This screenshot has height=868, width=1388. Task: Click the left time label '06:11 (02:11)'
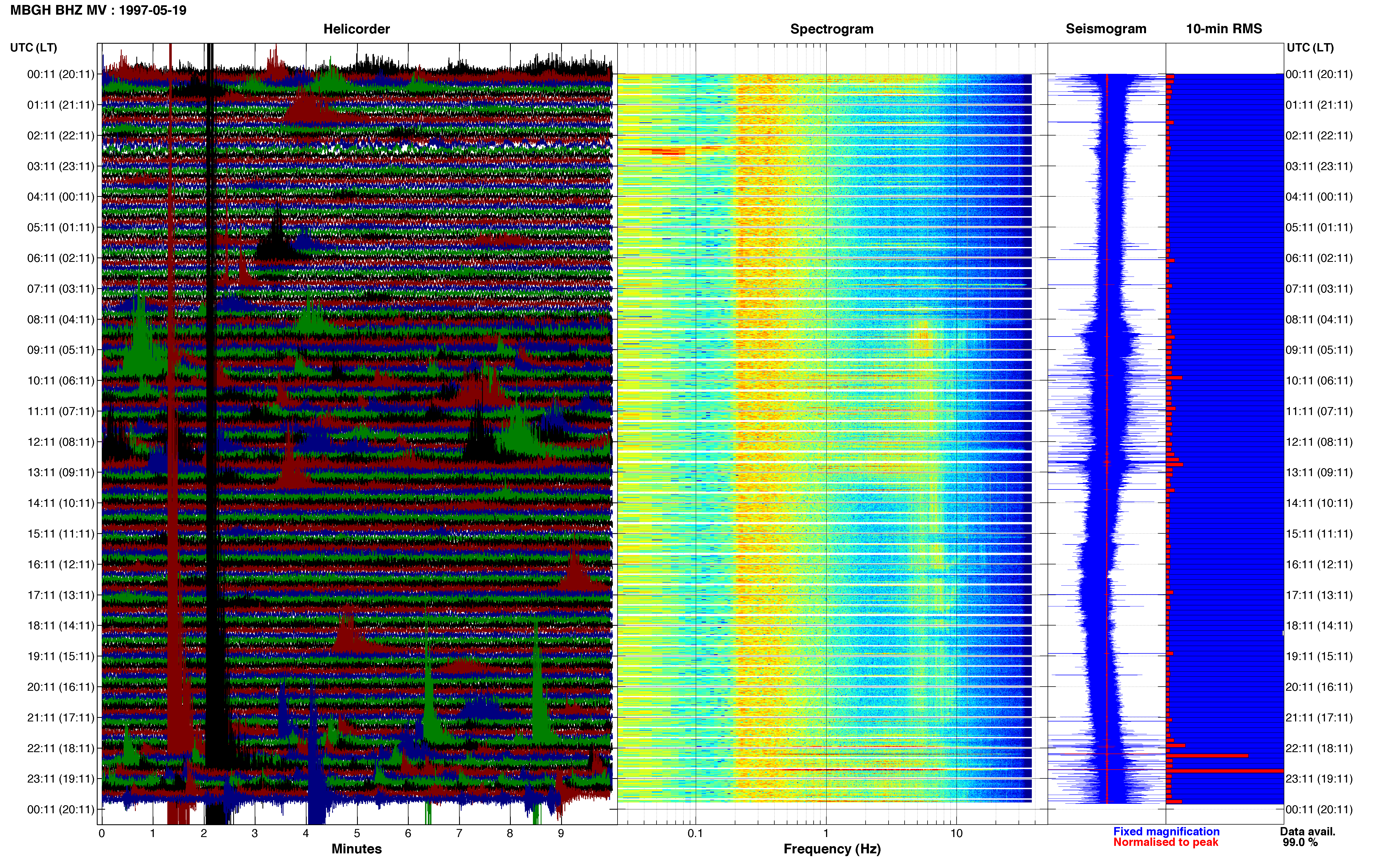click(x=61, y=258)
